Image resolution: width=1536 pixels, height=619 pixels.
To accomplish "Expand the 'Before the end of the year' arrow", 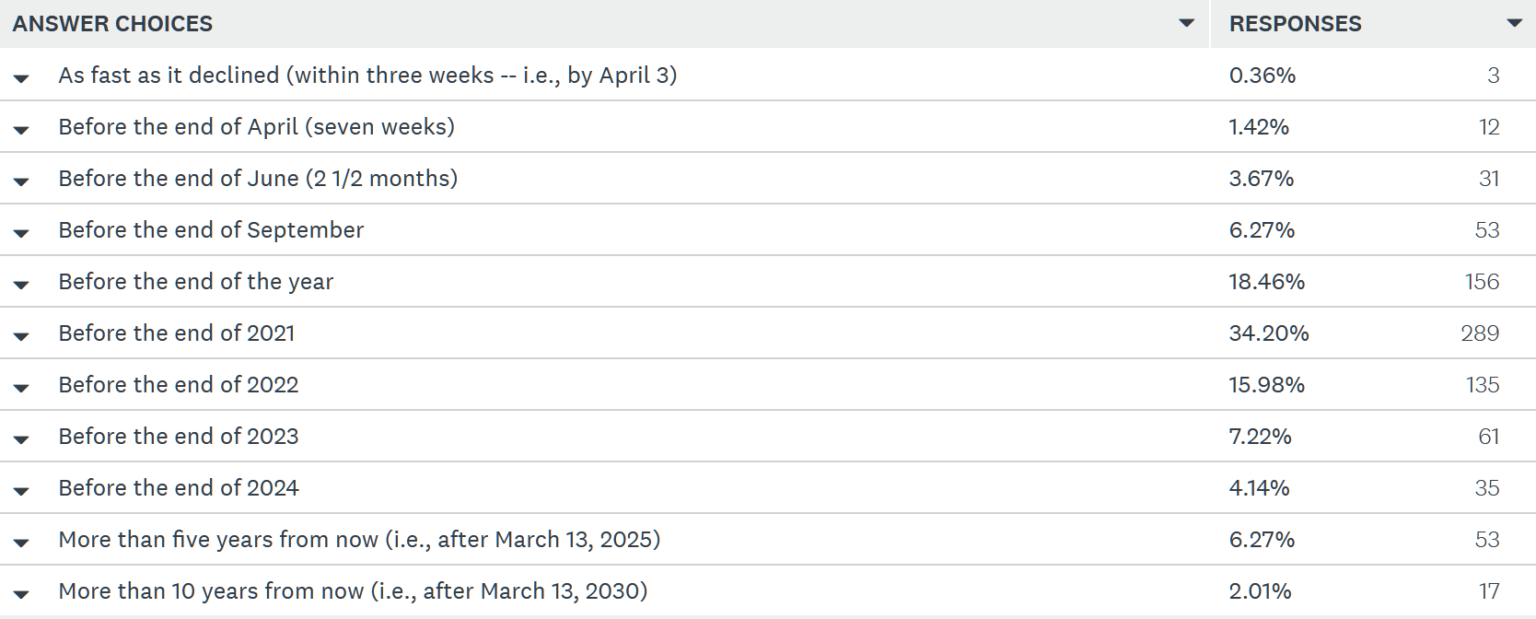I will [22, 284].
